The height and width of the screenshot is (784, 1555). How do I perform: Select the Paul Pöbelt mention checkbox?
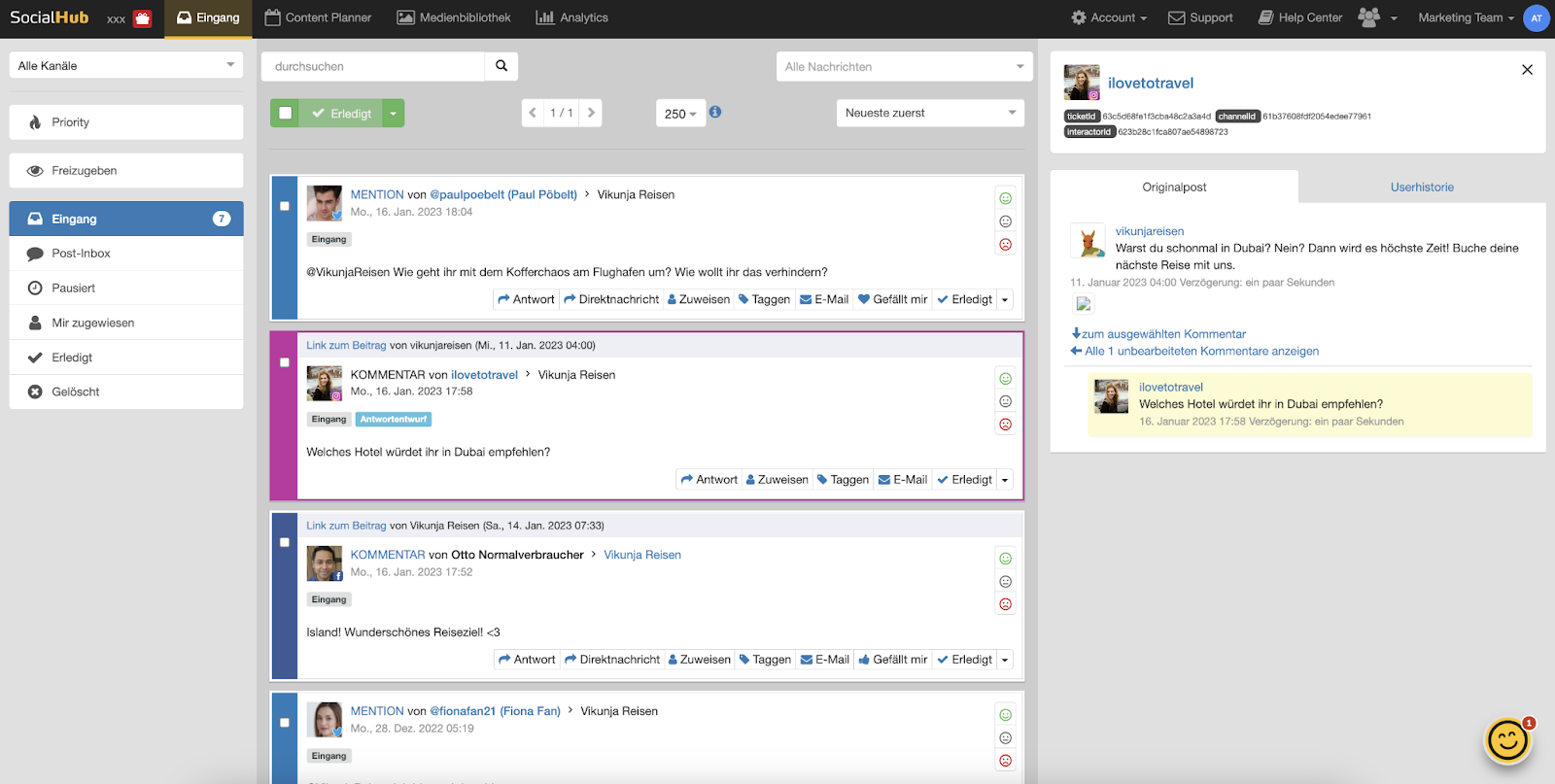click(x=285, y=206)
